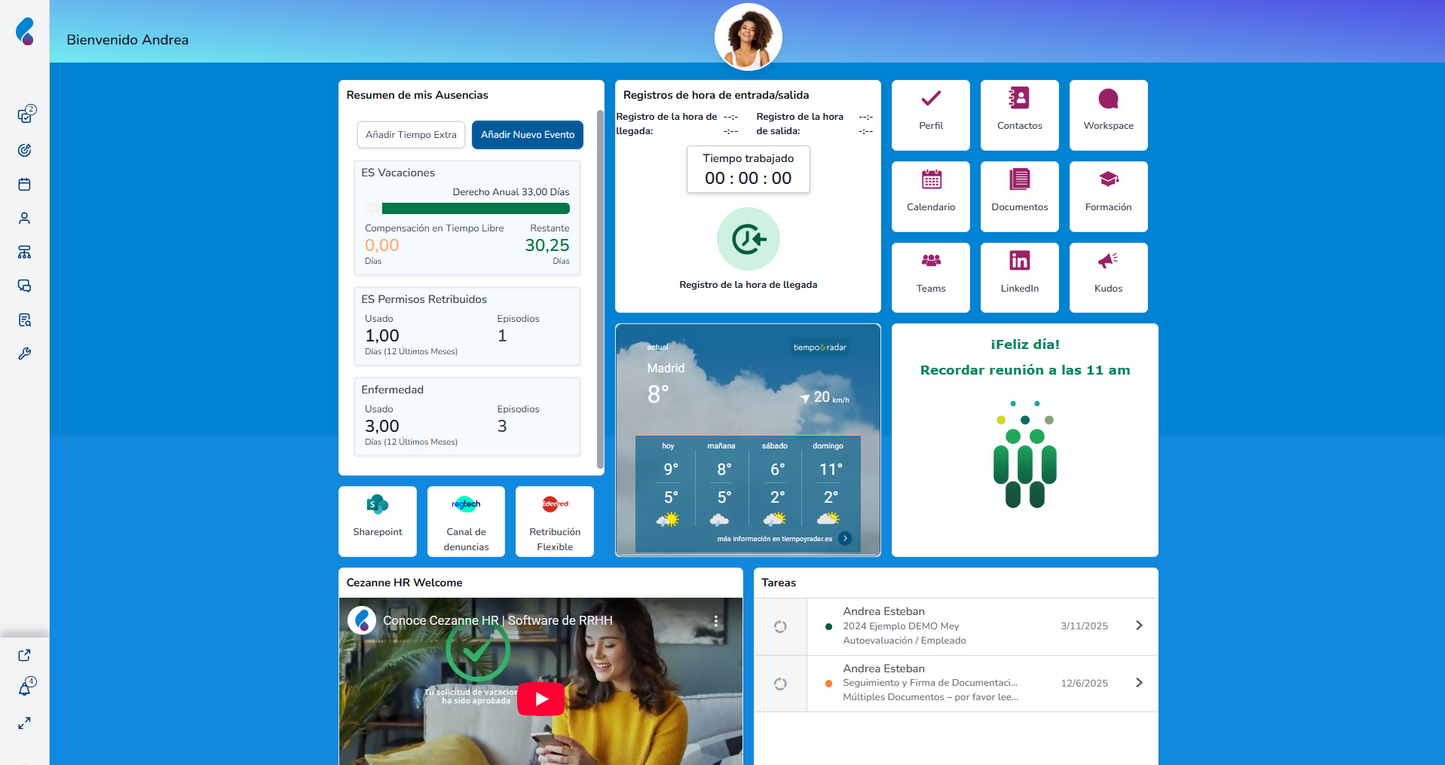Screen dimensions: 1445x765
Task: Open the weather more-info arrow
Action: (845, 538)
